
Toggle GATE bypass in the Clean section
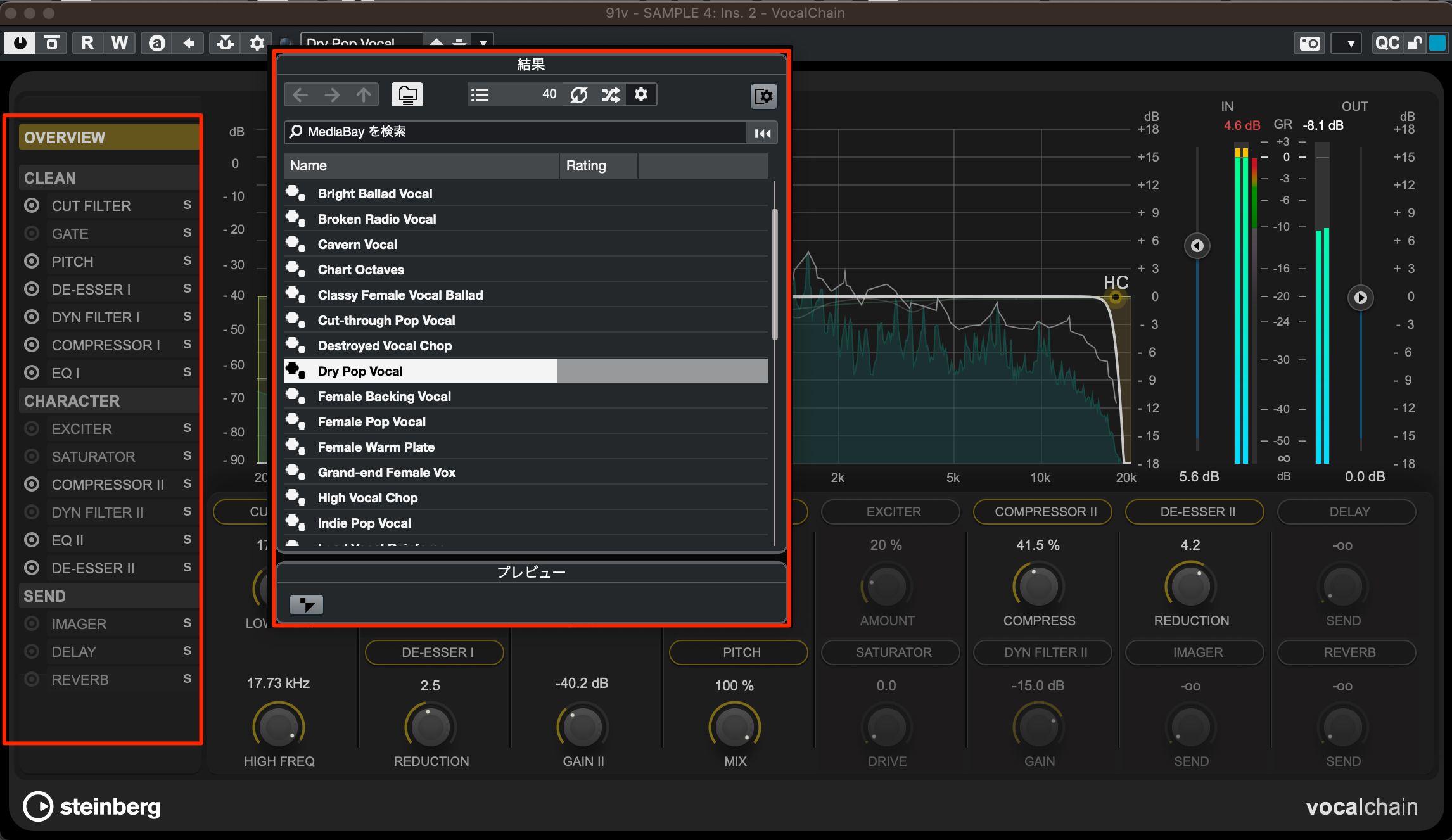click(x=31, y=233)
